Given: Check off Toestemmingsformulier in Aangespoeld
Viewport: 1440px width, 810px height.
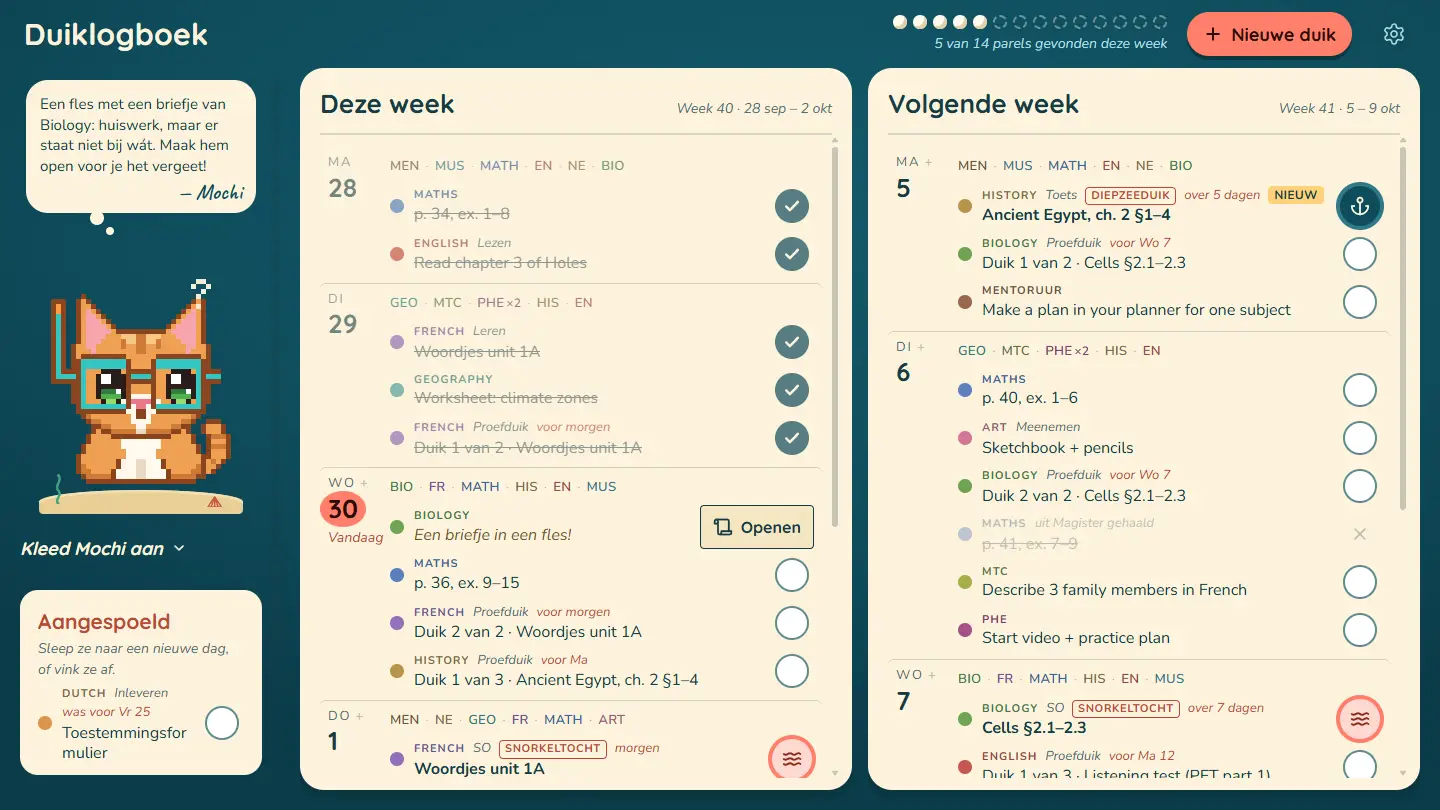Looking at the screenshot, I should click(x=222, y=723).
